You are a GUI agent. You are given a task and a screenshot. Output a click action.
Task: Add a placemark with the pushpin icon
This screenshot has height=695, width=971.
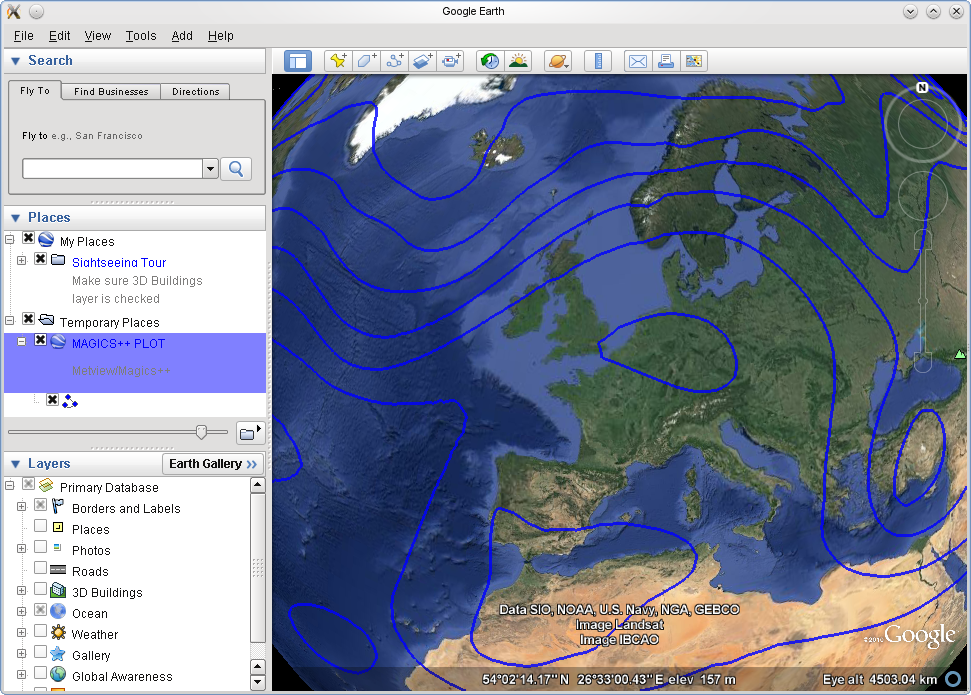click(x=338, y=61)
